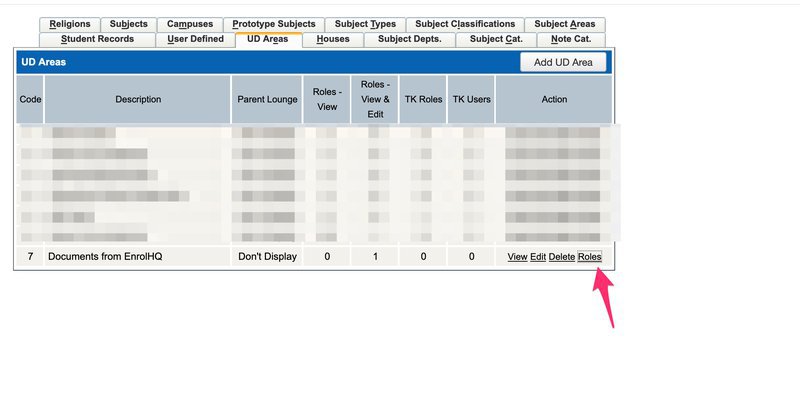The width and height of the screenshot is (800, 403).
Task: Open the User Defined tab
Action: (x=195, y=39)
